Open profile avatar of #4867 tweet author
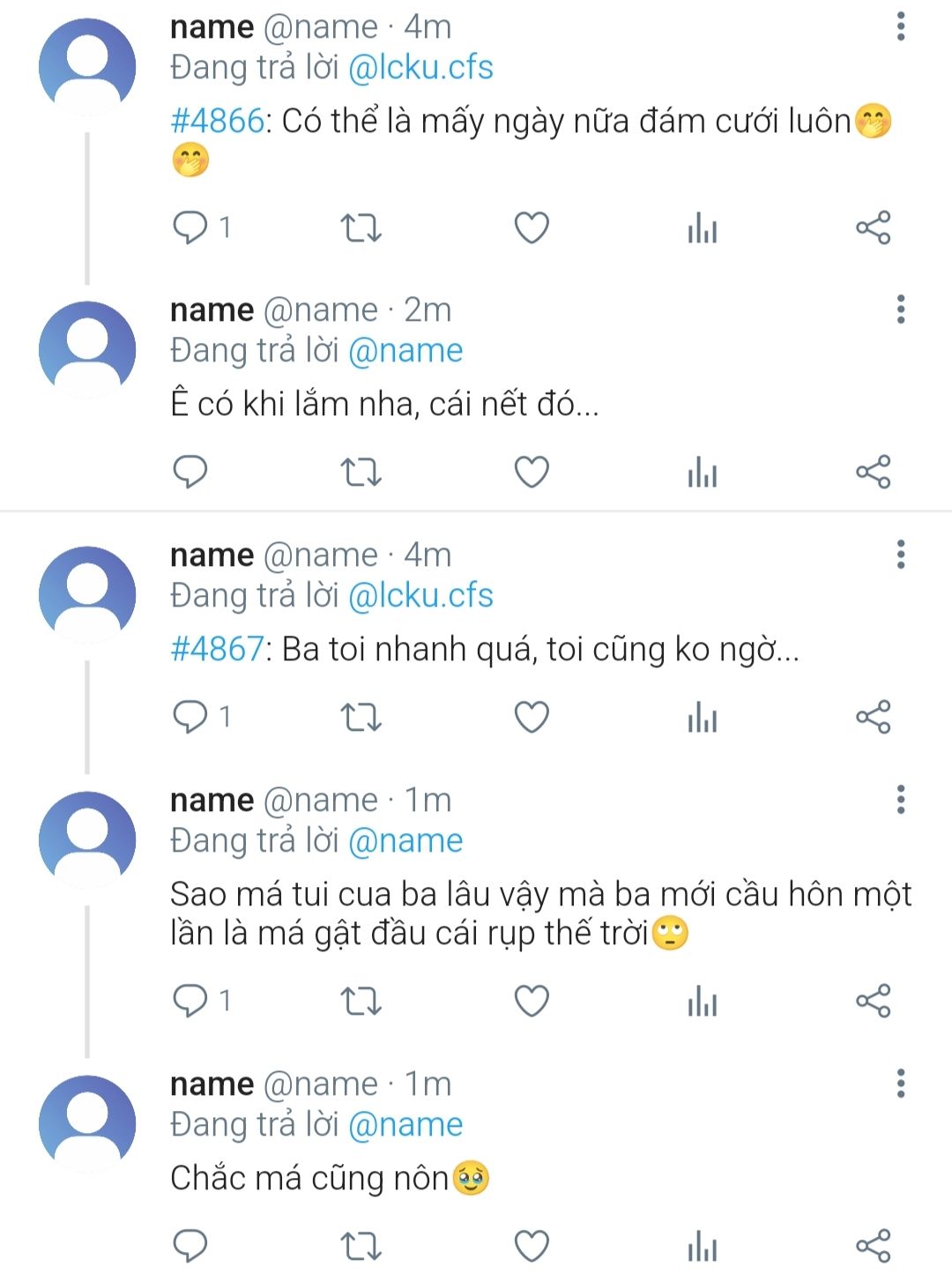952x1282 pixels. [87, 593]
